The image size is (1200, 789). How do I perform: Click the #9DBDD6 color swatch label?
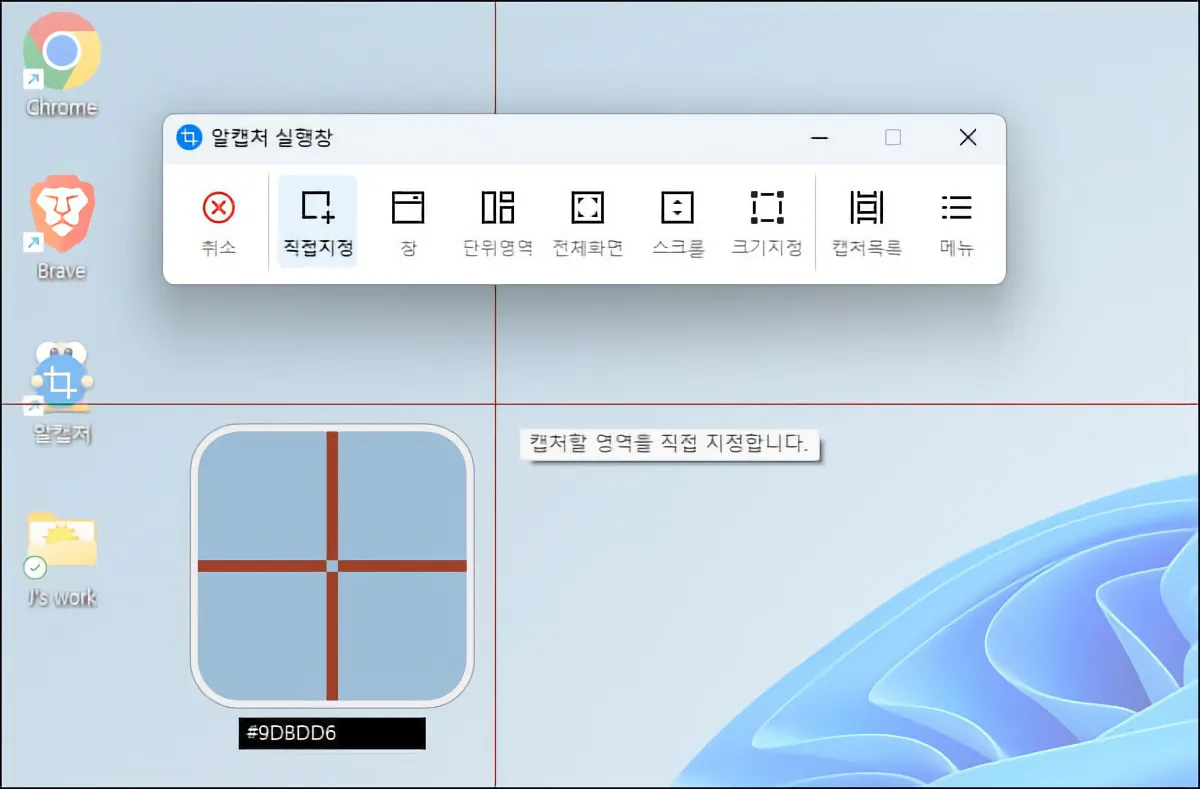330,733
